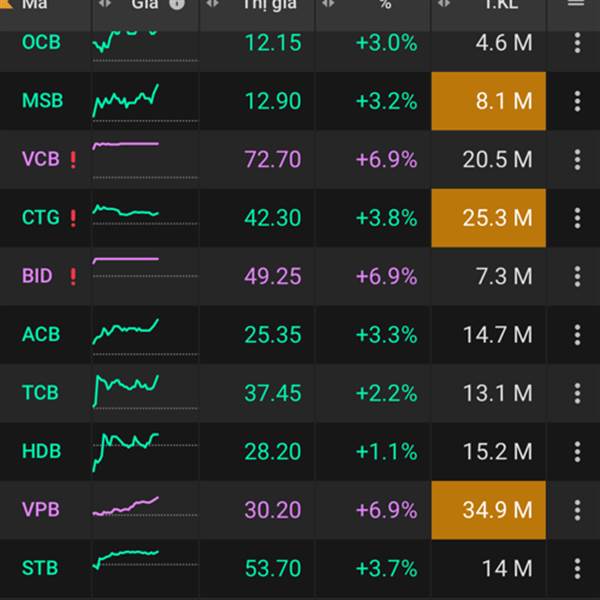Click the highlighted 8.1 M volume cell

click(489, 101)
